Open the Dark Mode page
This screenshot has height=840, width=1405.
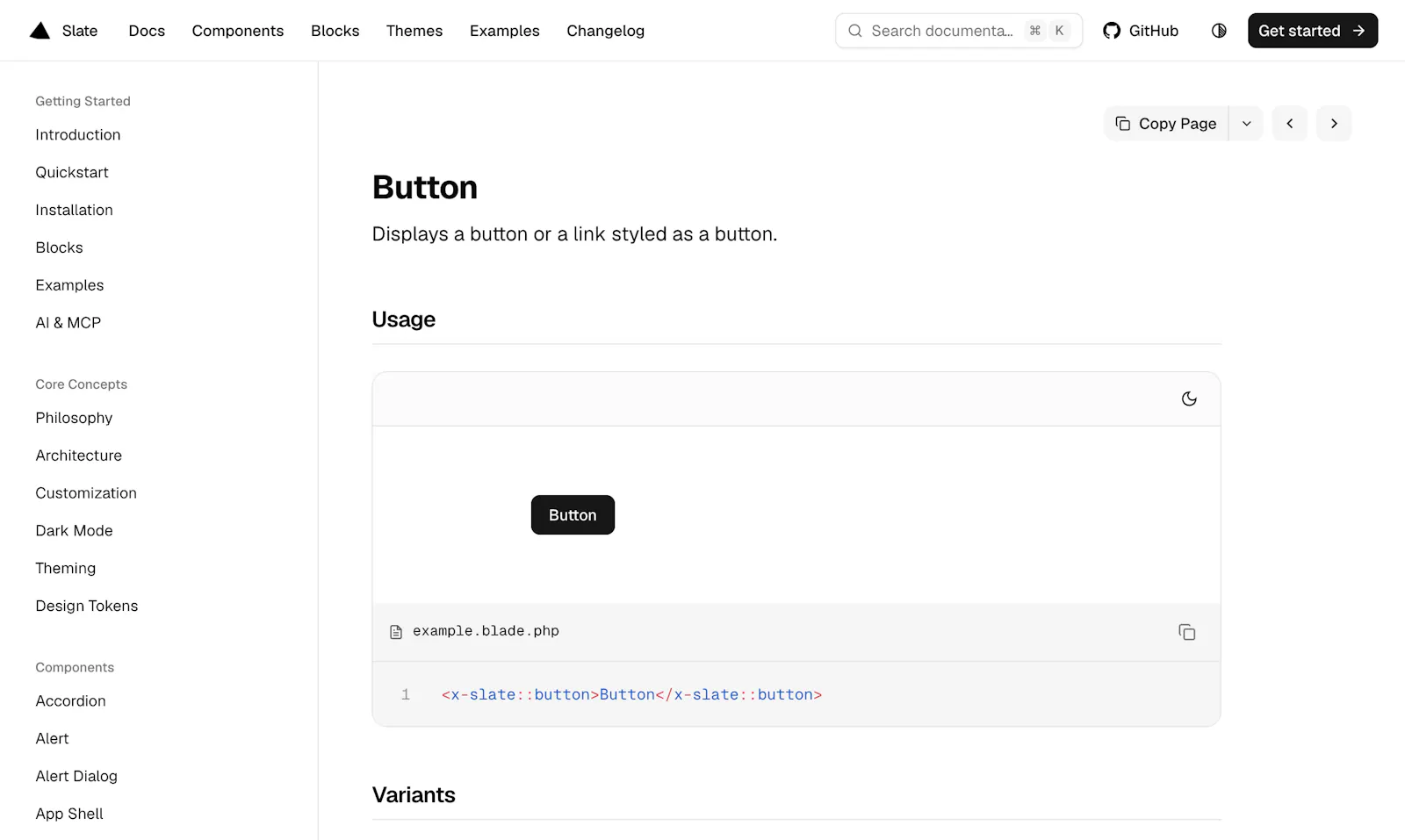coord(75,531)
